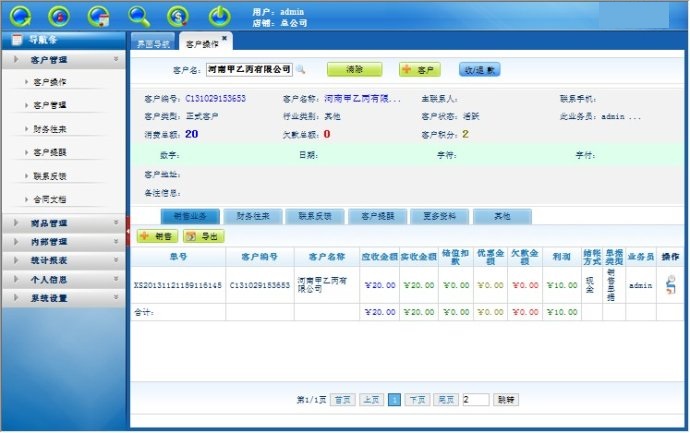Focus the 客户名 search input field
Screen dimensions: 690x433
click(x=250, y=70)
